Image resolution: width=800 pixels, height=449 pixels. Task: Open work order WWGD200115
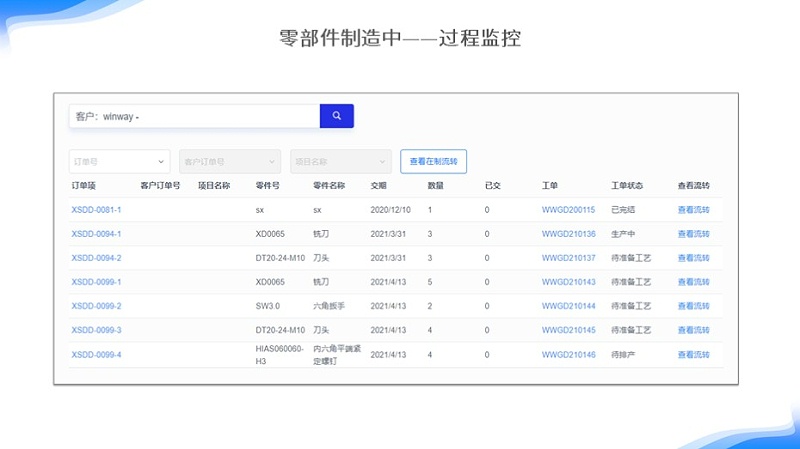[568, 210]
